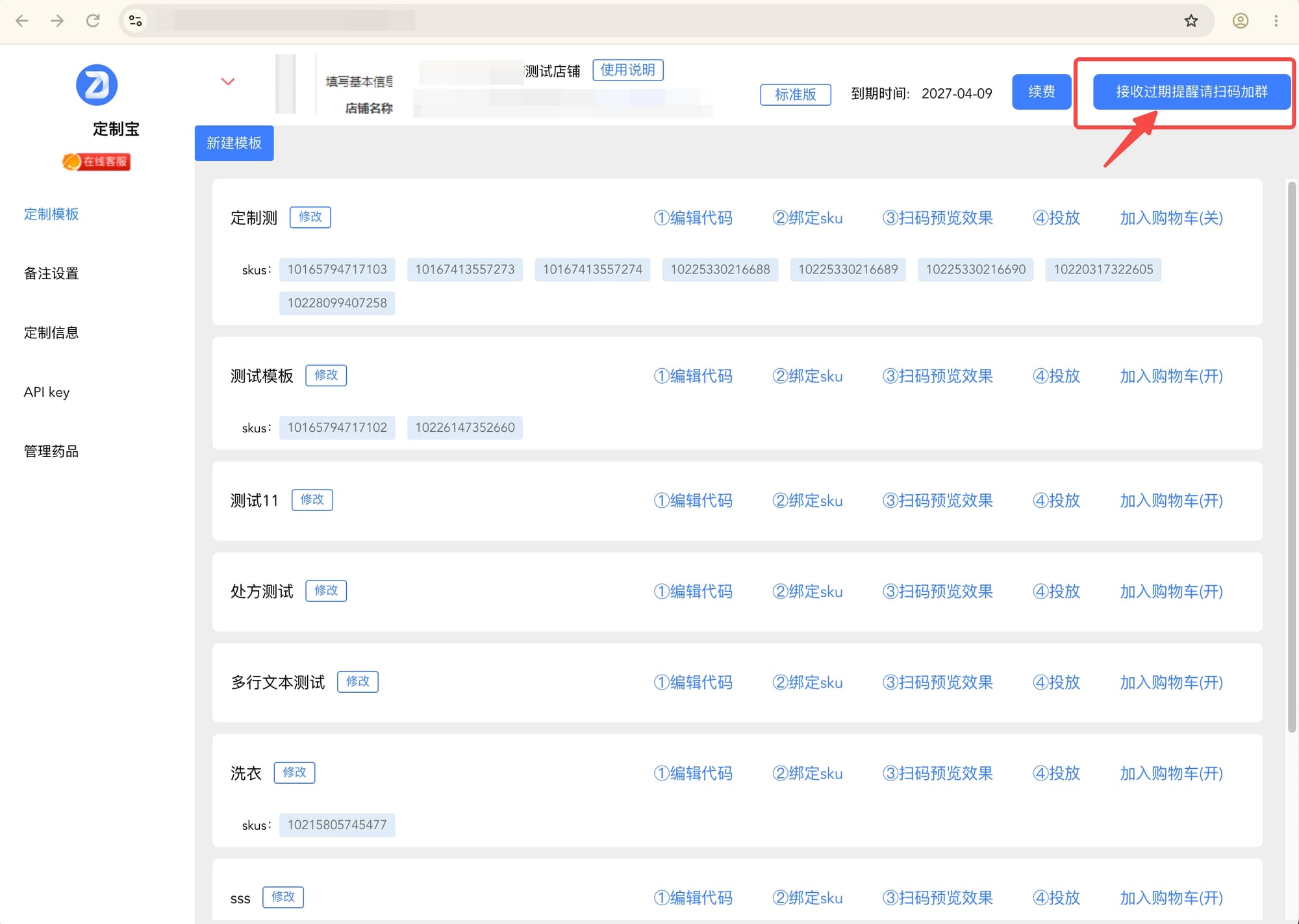Viewport: 1299px width, 924px height.
Task: Toggle 加入购物车(开) for 测试模板
Action: point(1171,376)
